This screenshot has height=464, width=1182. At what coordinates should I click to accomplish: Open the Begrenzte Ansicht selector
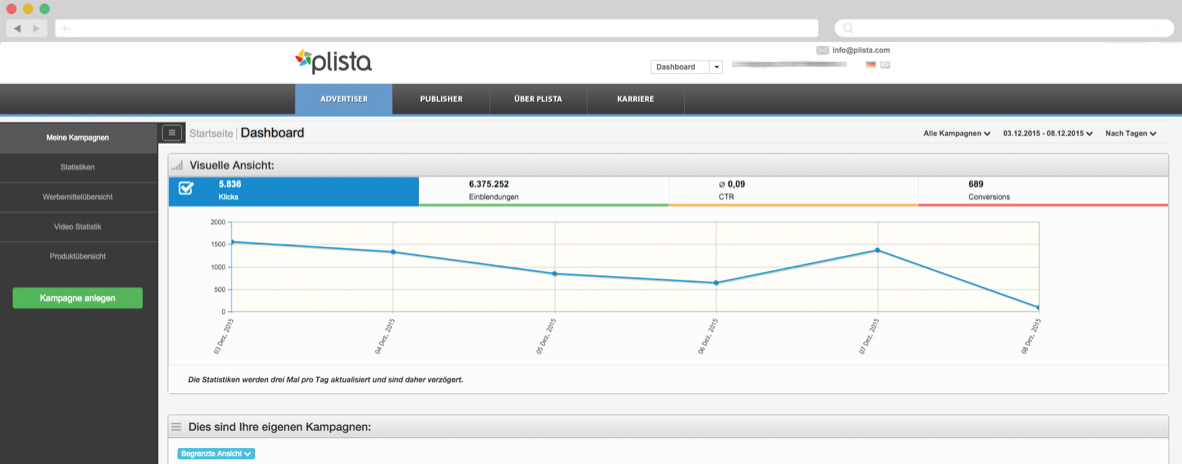(x=216, y=453)
